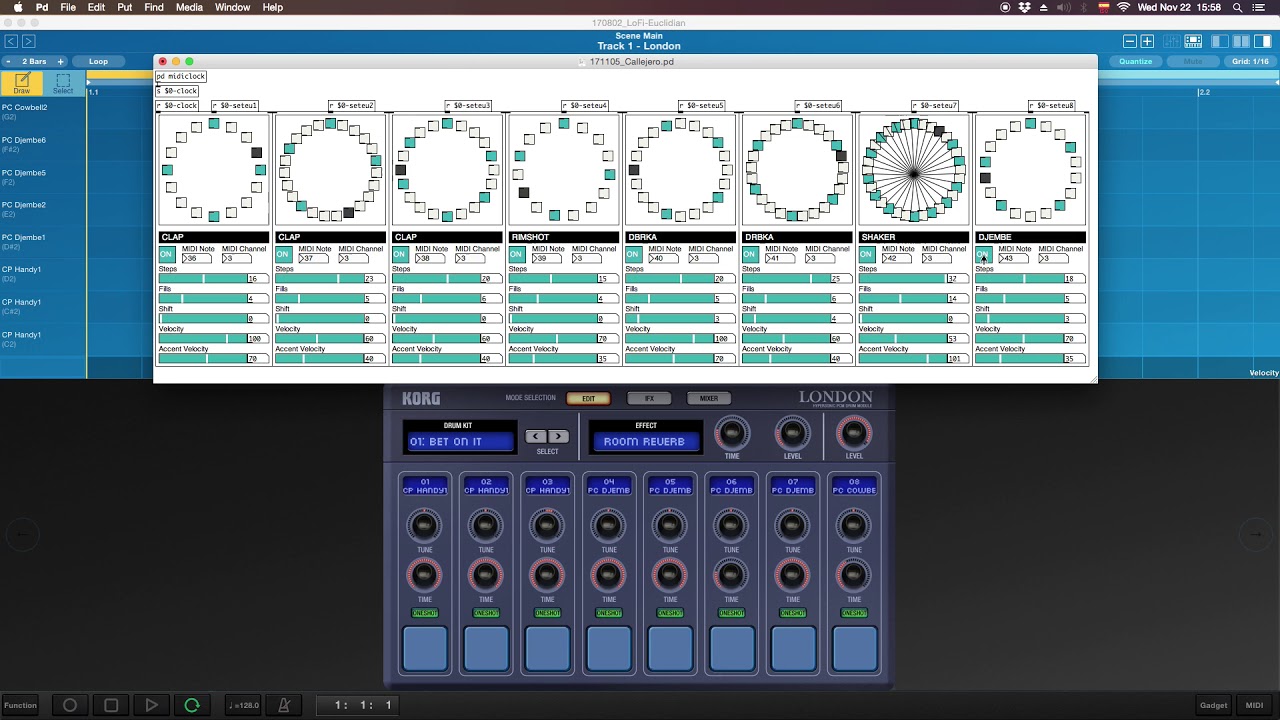Select the PC Cowbell2 track row

43,110
